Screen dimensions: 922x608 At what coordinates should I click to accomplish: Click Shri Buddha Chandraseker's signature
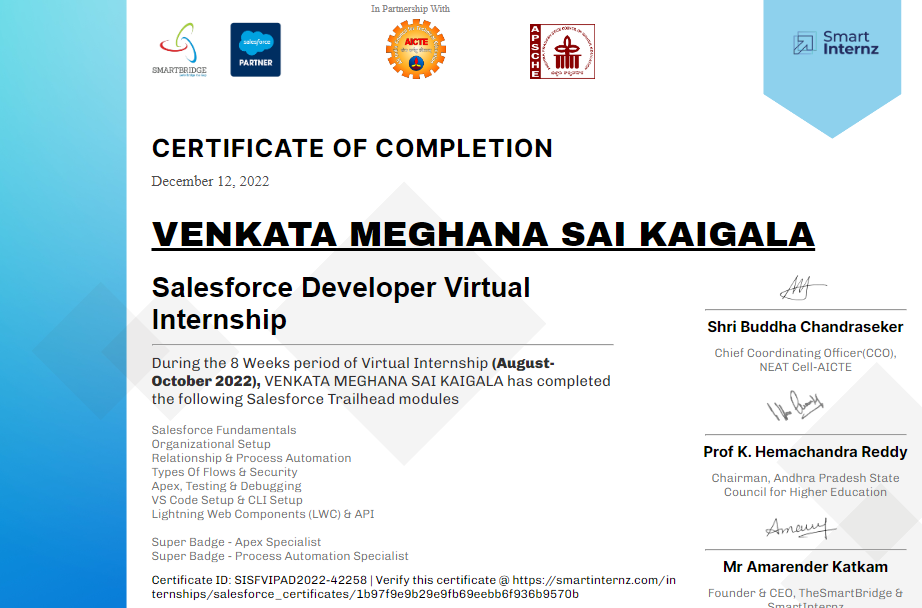pos(803,288)
